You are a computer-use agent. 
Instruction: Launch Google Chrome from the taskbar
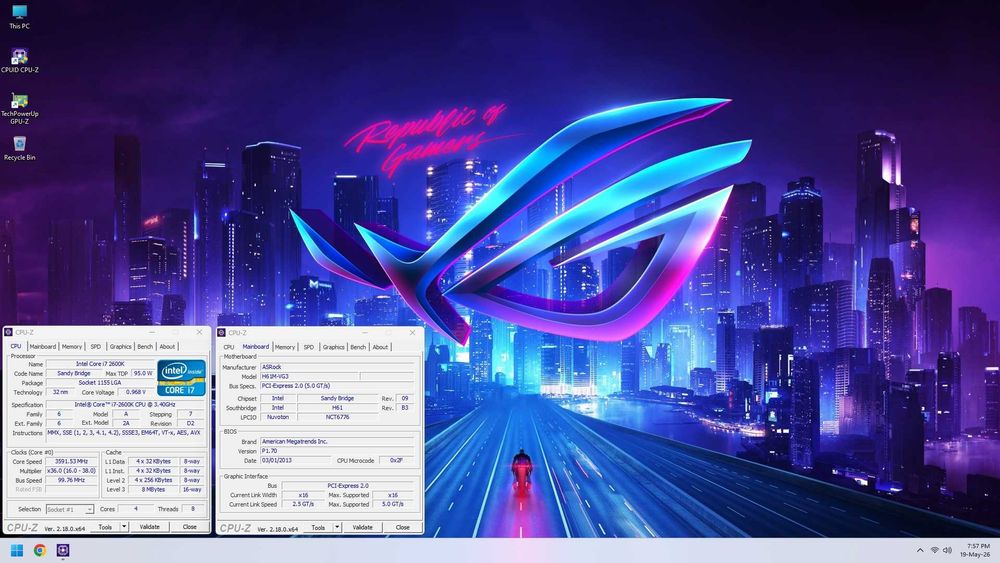40,550
